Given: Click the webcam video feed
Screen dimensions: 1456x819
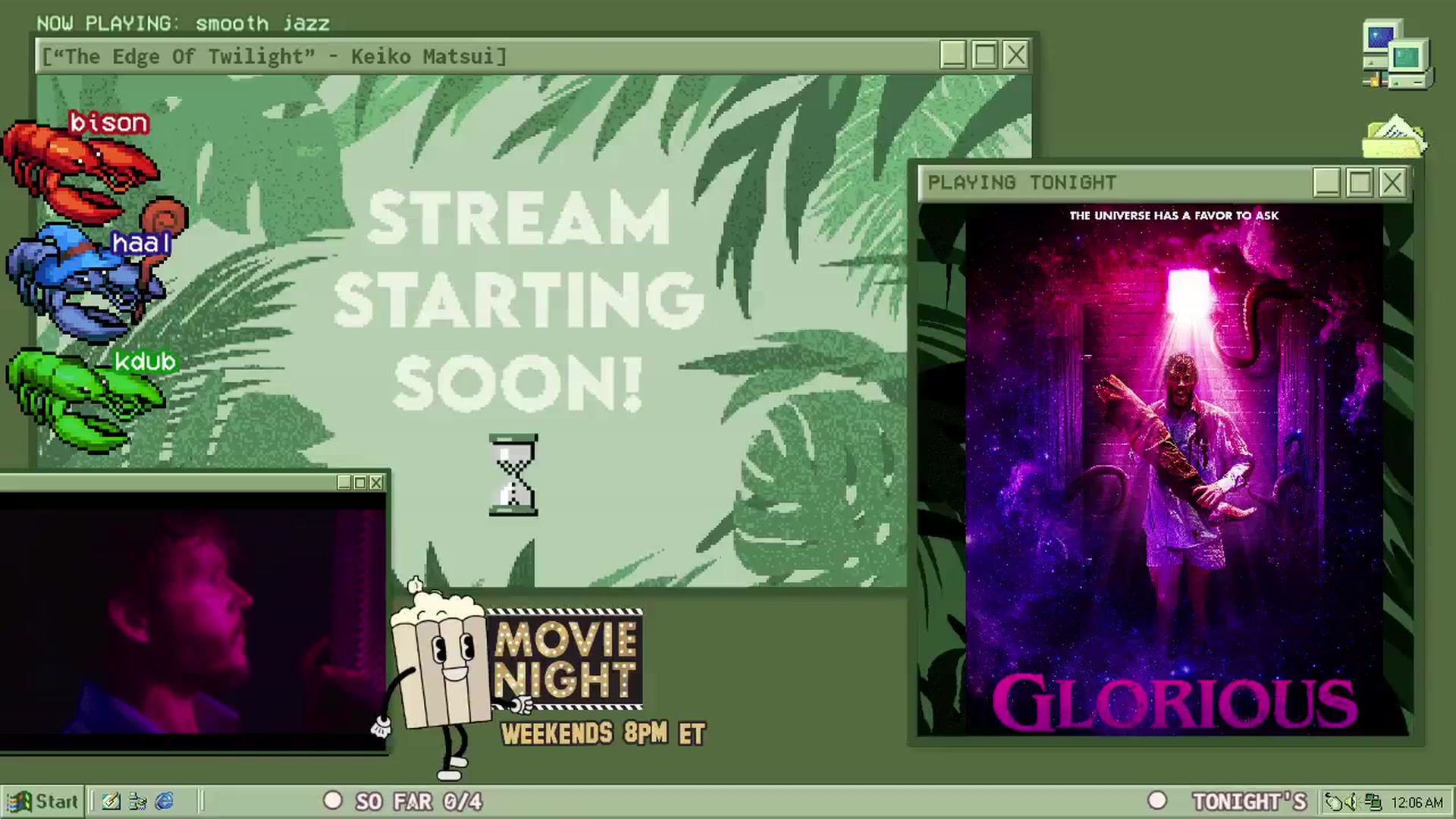Looking at the screenshot, I should coord(193,622).
